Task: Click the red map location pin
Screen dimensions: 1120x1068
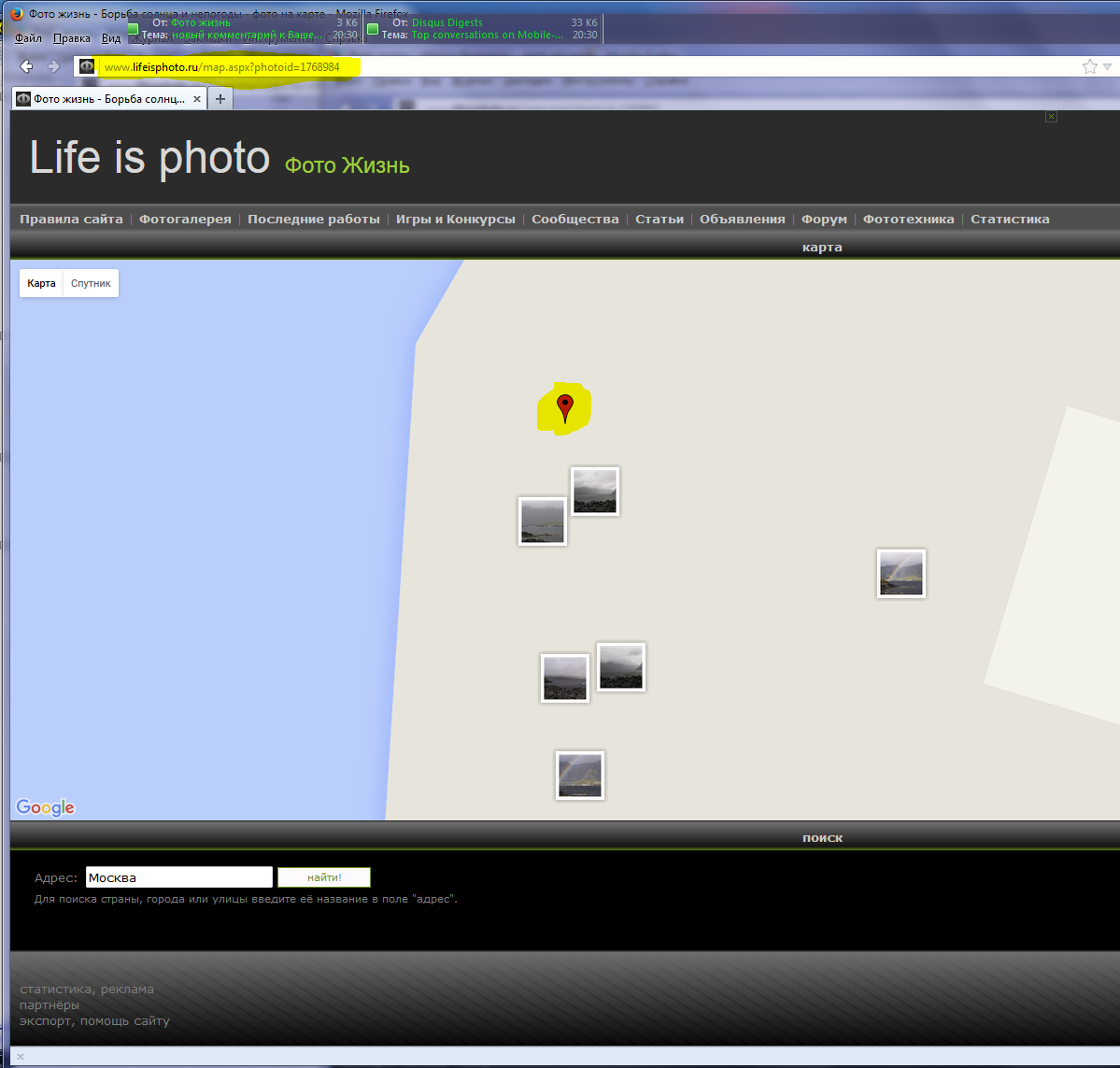Action: 564,407
